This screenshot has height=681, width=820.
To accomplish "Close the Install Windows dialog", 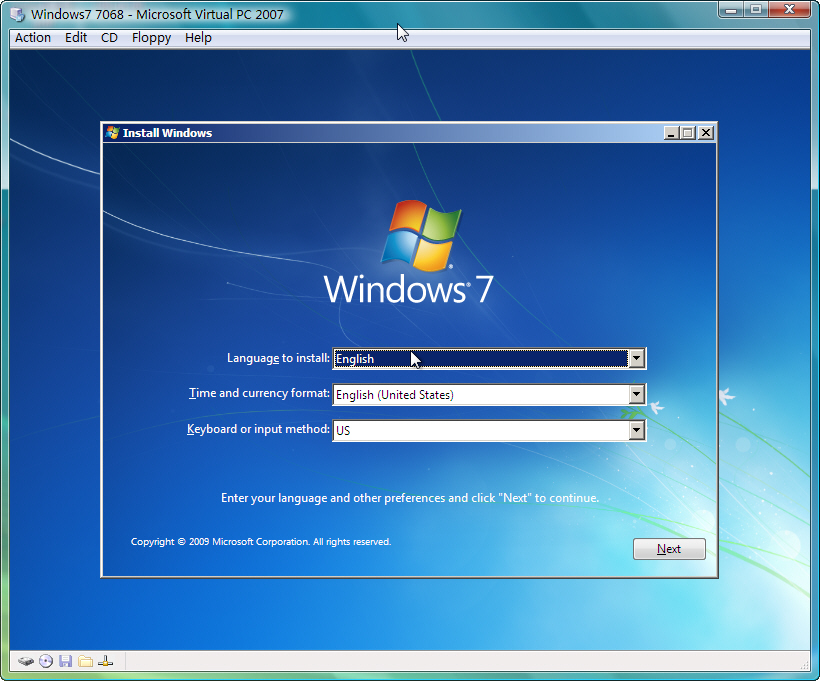I will 706,133.
